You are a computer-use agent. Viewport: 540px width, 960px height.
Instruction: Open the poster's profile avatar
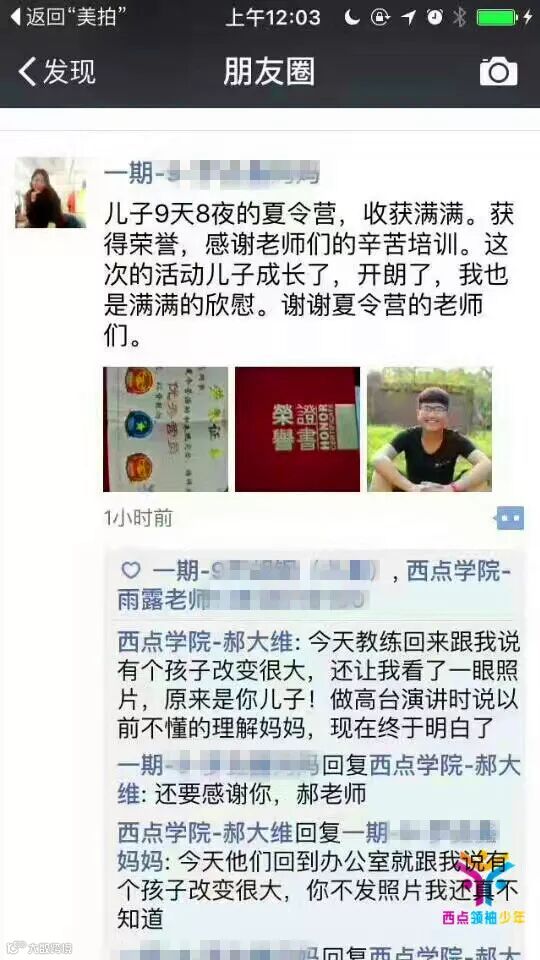tap(51, 192)
